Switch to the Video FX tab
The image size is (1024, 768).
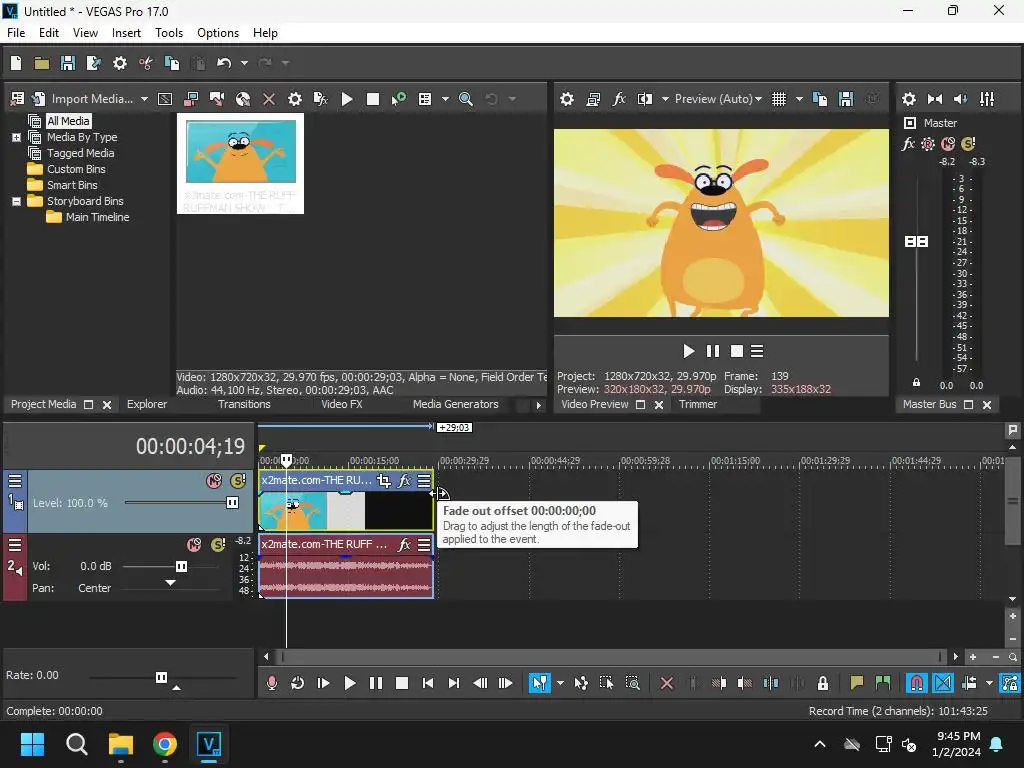click(342, 404)
